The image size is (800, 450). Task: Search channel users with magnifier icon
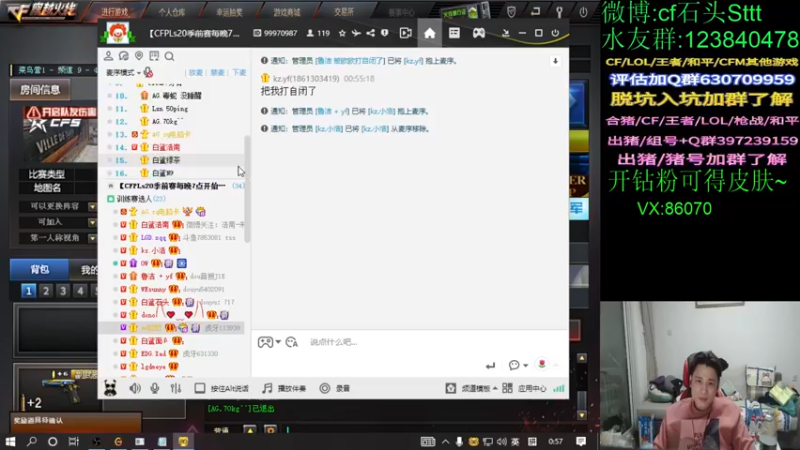(x=169, y=56)
